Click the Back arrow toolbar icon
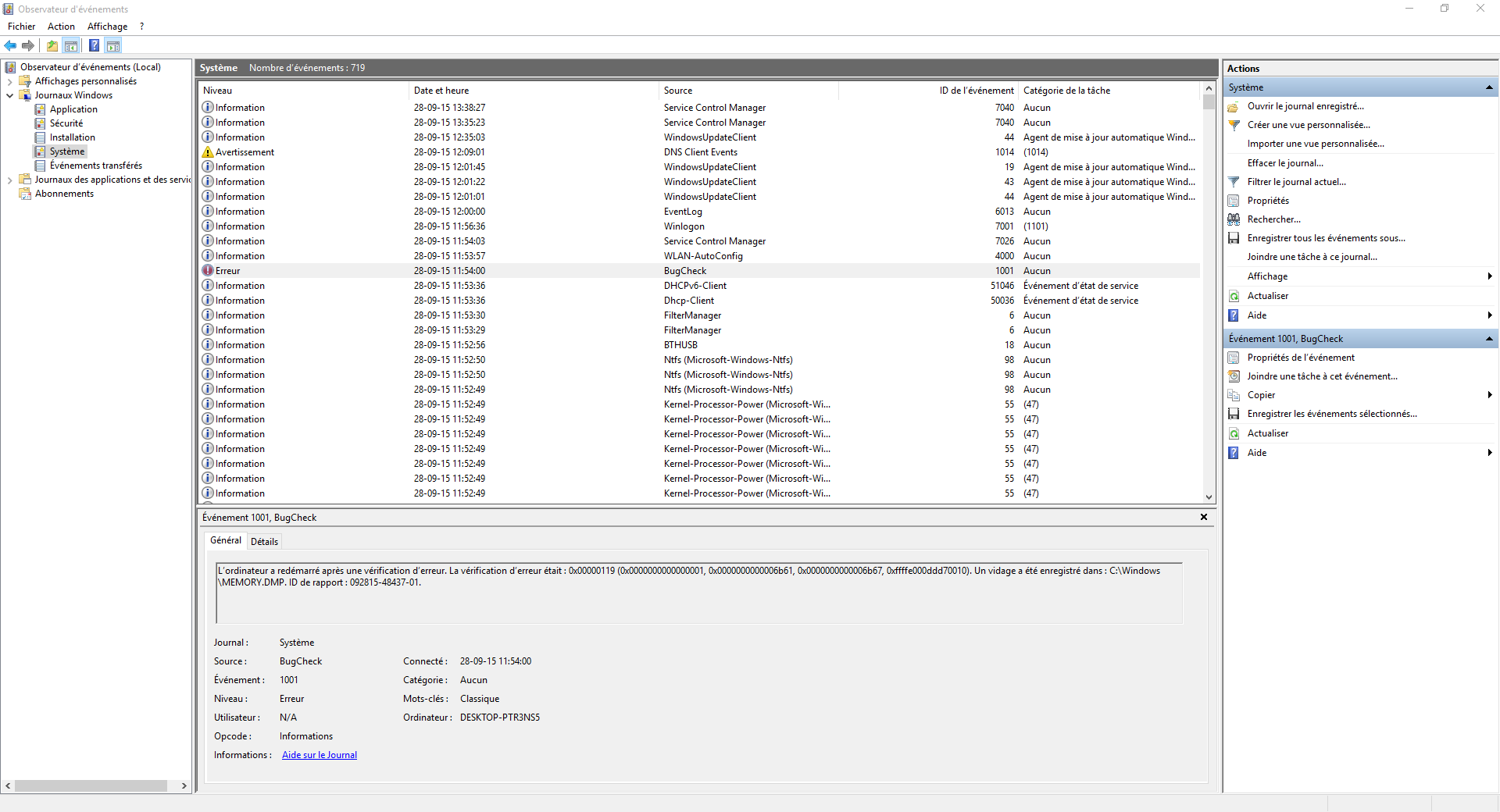The image size is (1500, 812). pyautogui.click(x=10, y=45)
